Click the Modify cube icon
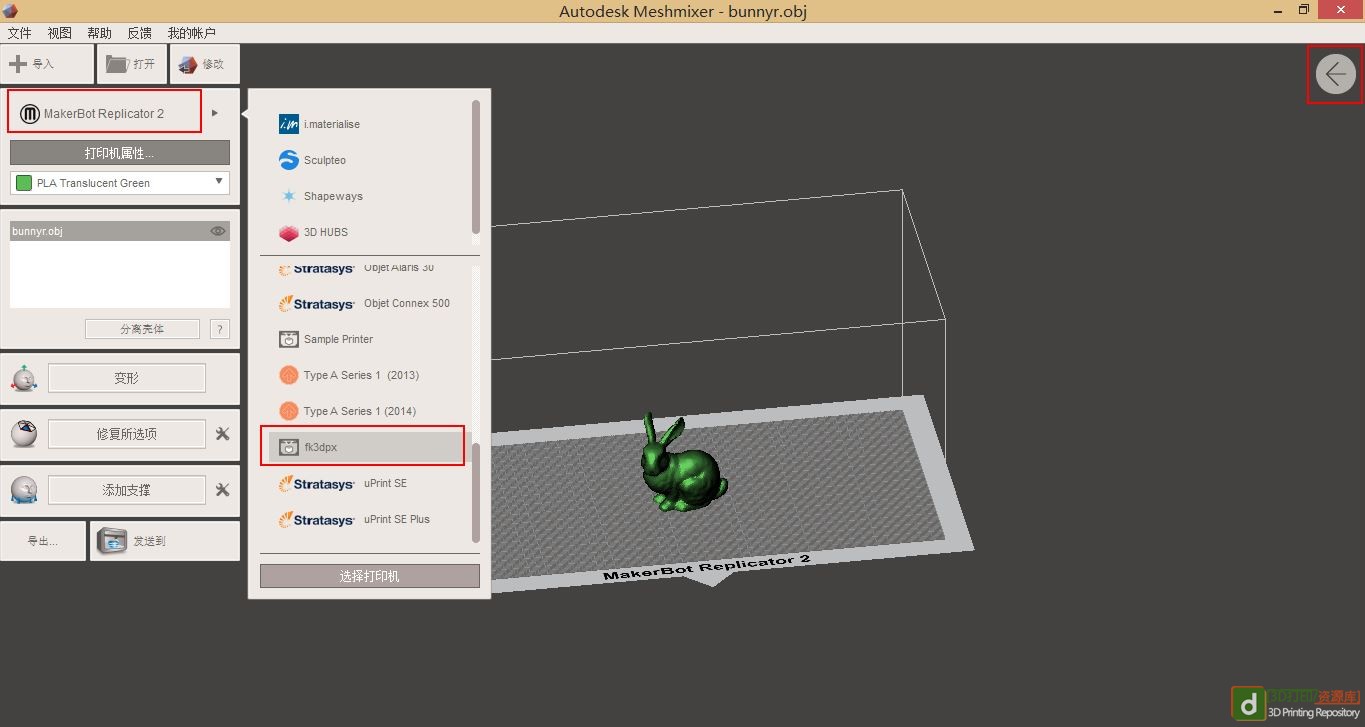Viewport: 1365px width, 727px height. point(187,64)
